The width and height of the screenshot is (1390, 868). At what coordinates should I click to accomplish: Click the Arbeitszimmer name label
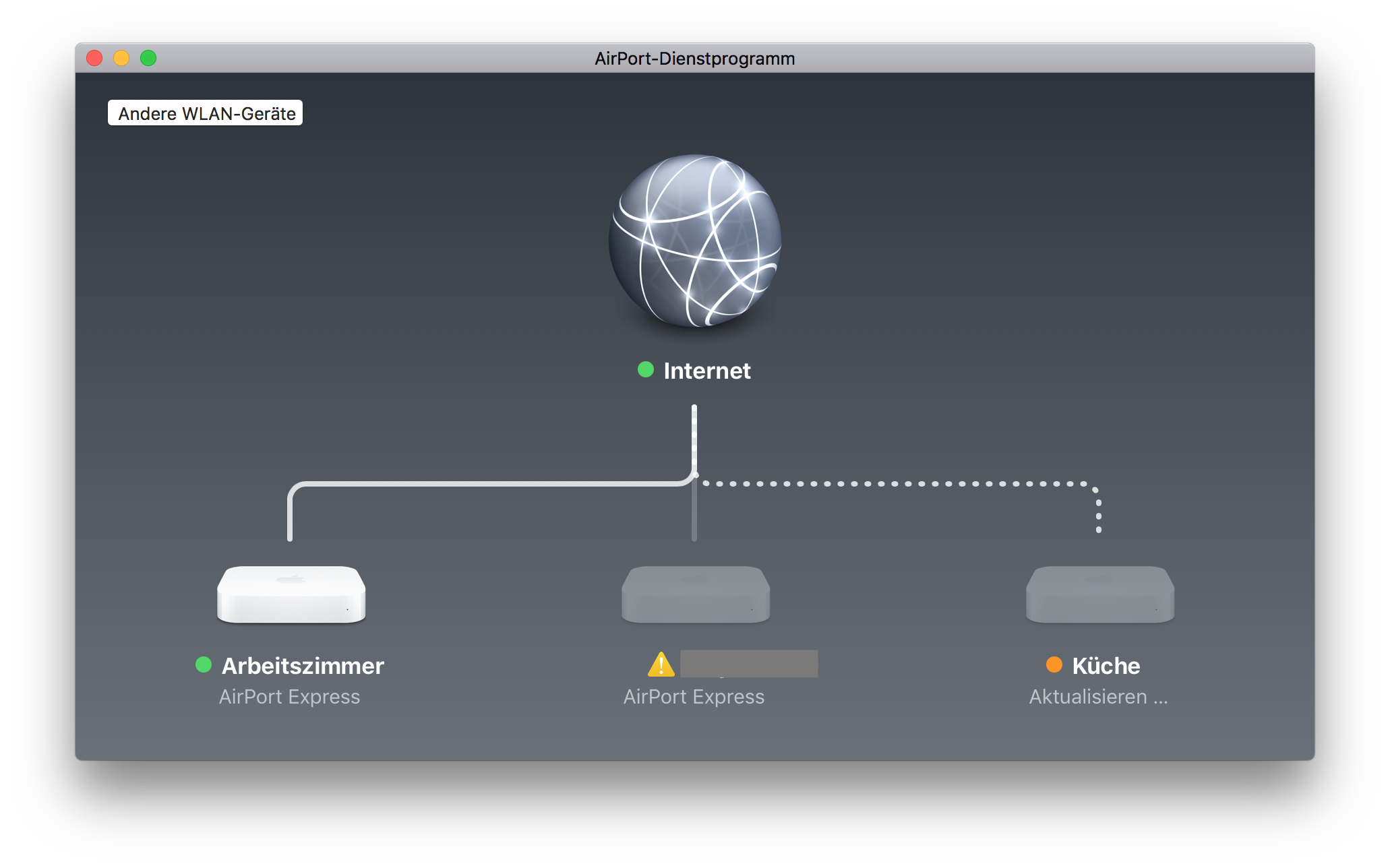[303, 666]
